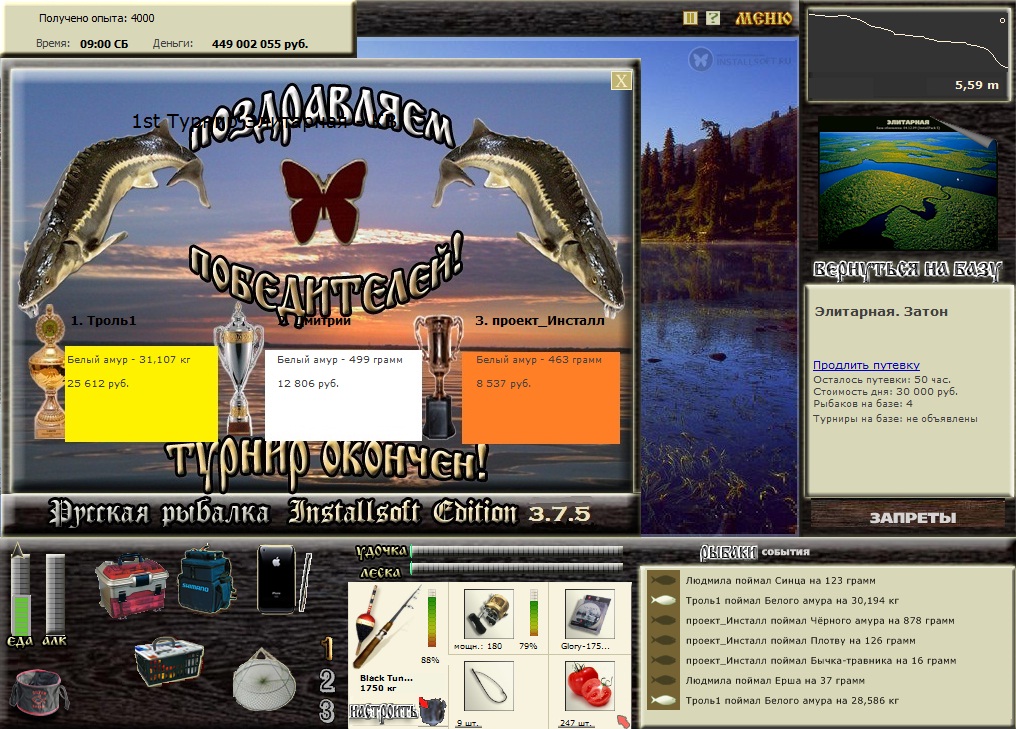Open the red tackle box
The image size is (1016, 729).
pyautogui.click(x=132, y=584)
